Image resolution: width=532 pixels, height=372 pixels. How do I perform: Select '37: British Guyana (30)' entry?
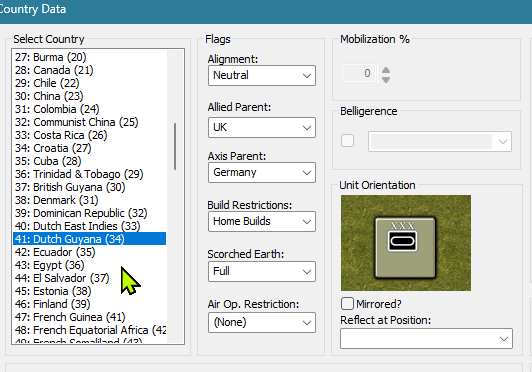[90, 187]
